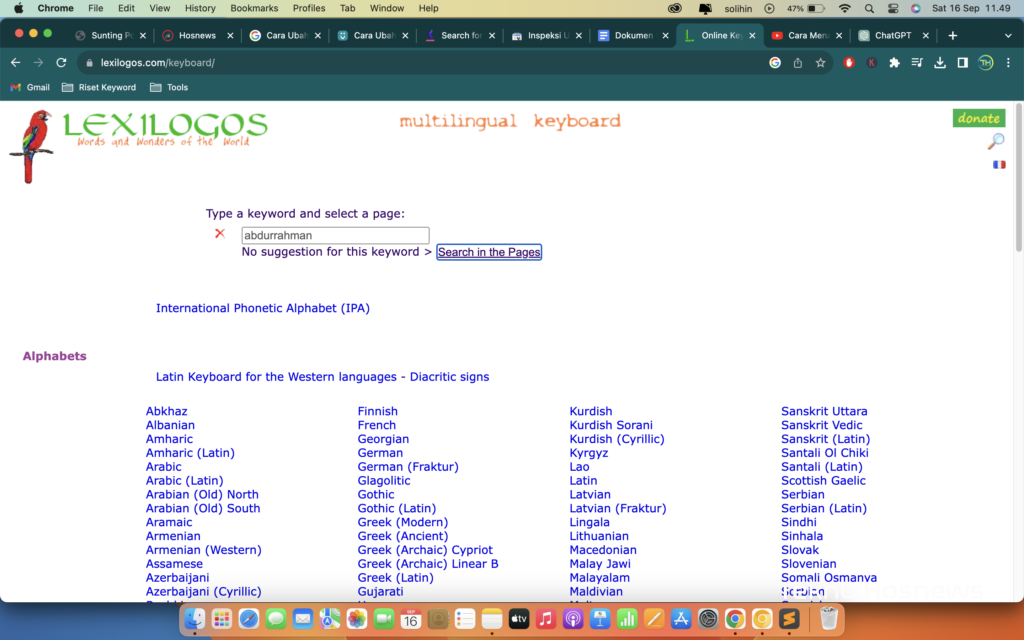Reload the page
1024x640 pixels.
62,63
